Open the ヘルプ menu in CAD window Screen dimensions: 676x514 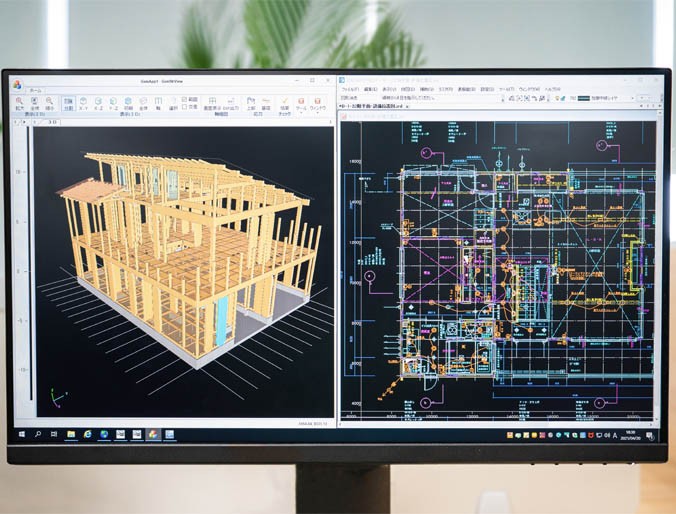[552, 89]
